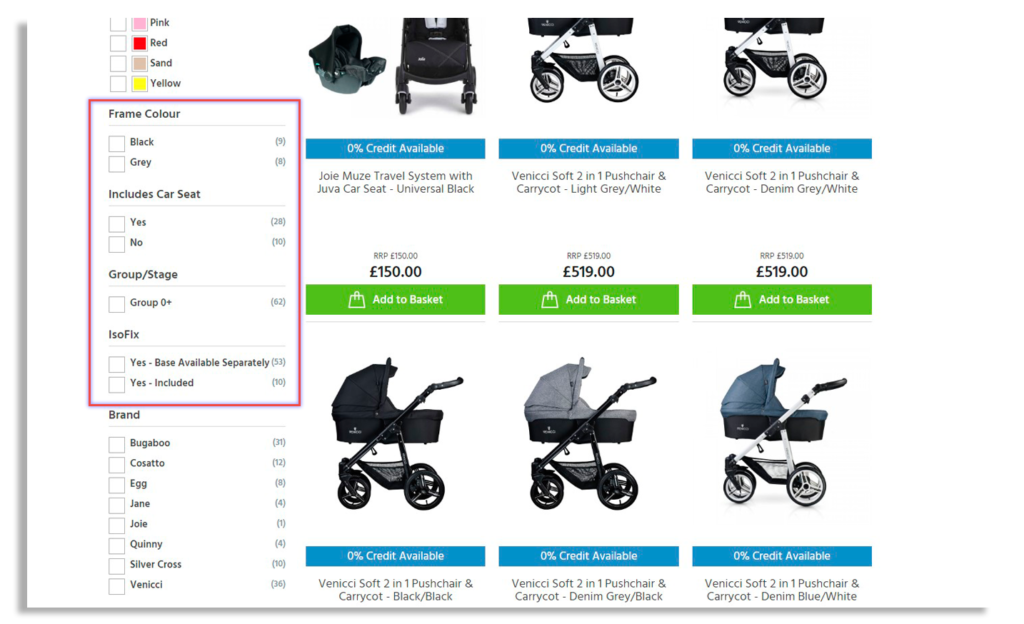The image size is (1024, 624).
Task: Add the Denim Grey/White Venicci to basket
Action: tap(782, 300)
